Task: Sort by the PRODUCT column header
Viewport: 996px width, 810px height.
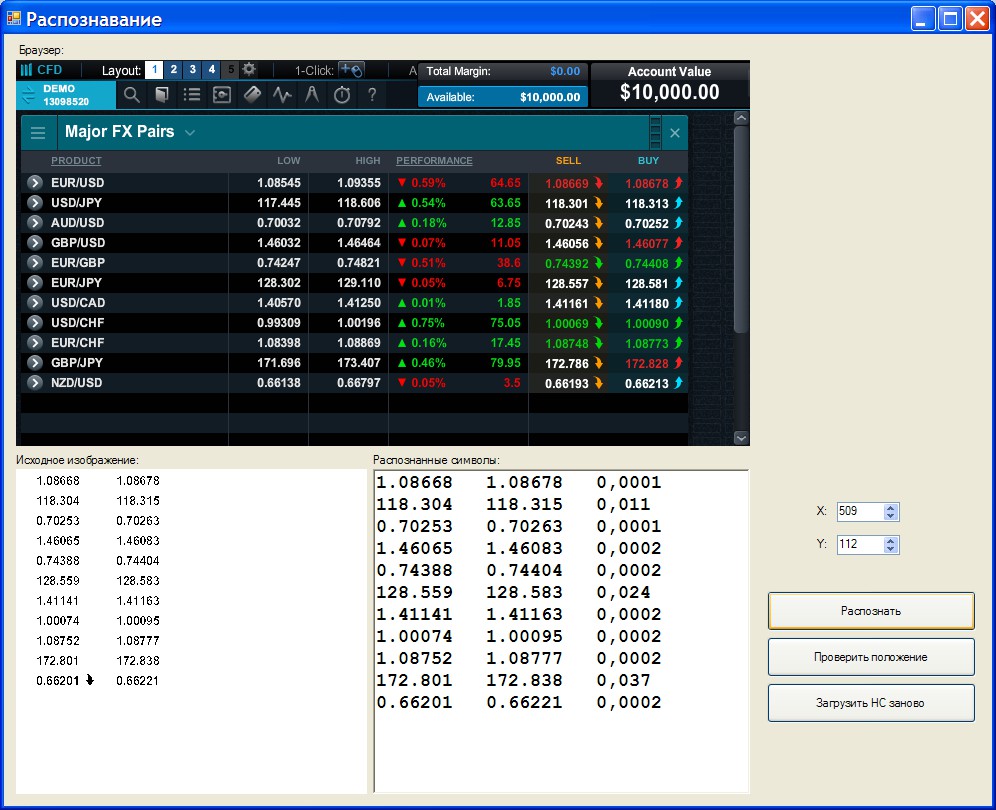Action: [x=76, y=161]
